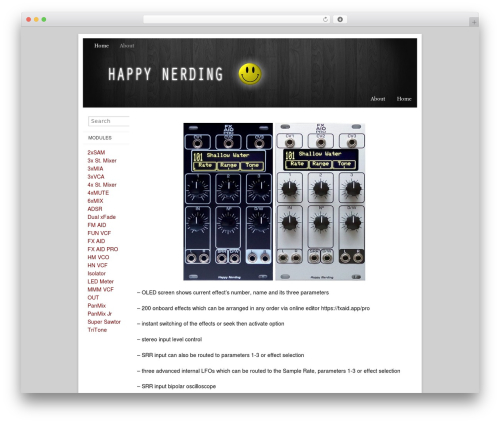This screenshot has height=423, width=500.
Task: Open the FM AID module page
Action: (x=97, y=225)
